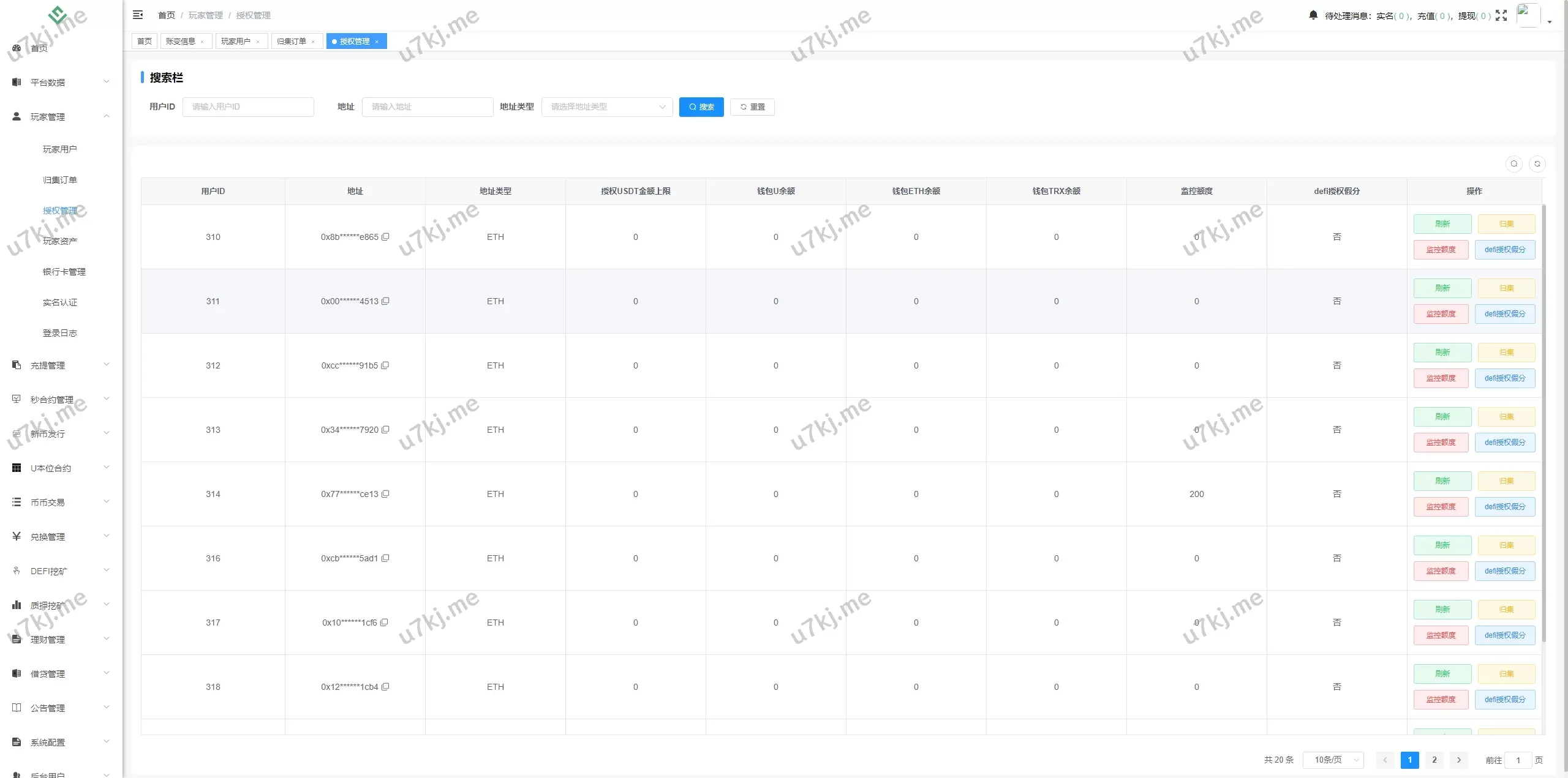Click the notification bell icon
Screen dimensions: 1568x778
click(x=1313, y=15)
